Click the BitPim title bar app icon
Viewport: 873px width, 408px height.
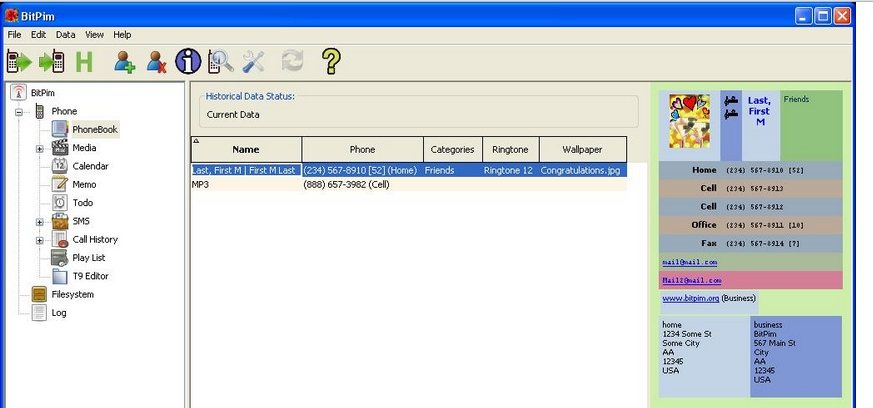point(11,15)
